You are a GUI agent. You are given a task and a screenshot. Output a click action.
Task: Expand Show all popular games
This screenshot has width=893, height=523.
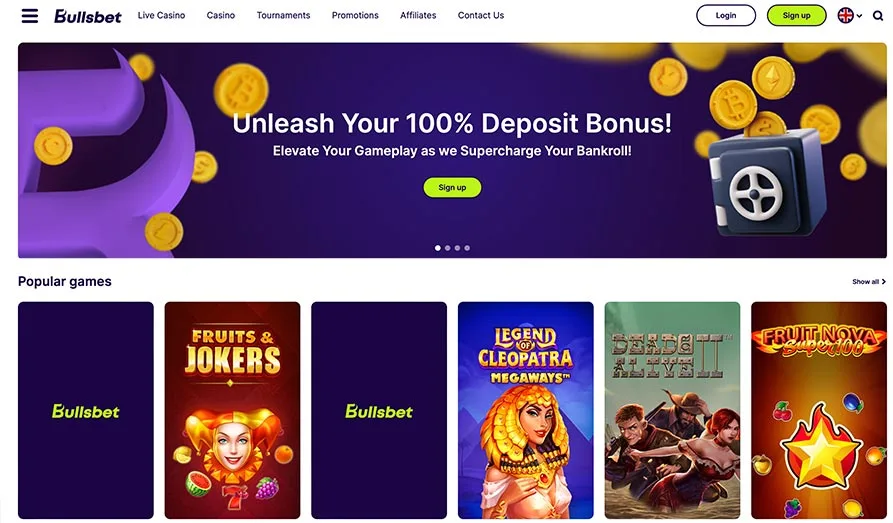(869, 281)
